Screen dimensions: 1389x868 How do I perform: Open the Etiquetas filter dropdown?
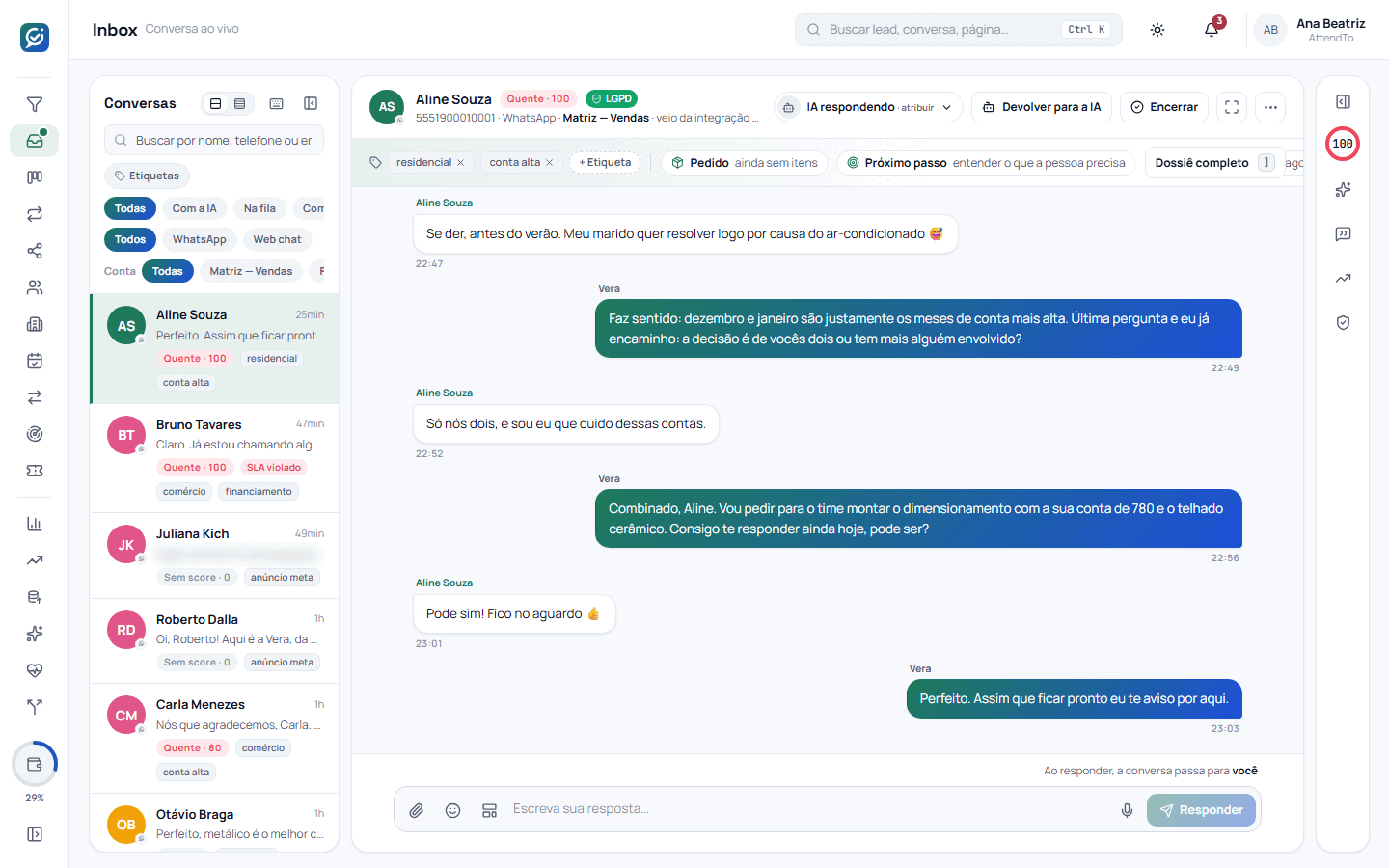tap(147, 176)
